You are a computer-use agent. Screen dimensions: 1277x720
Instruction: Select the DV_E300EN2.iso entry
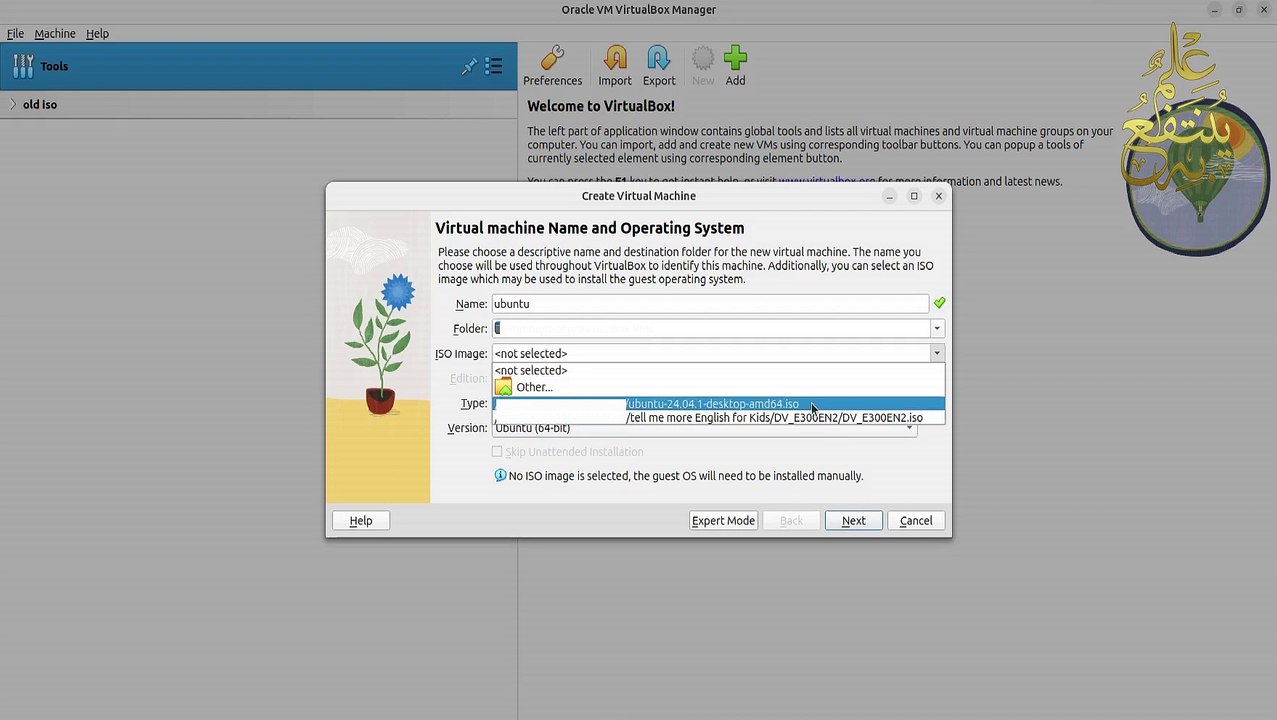pos(718,418)
